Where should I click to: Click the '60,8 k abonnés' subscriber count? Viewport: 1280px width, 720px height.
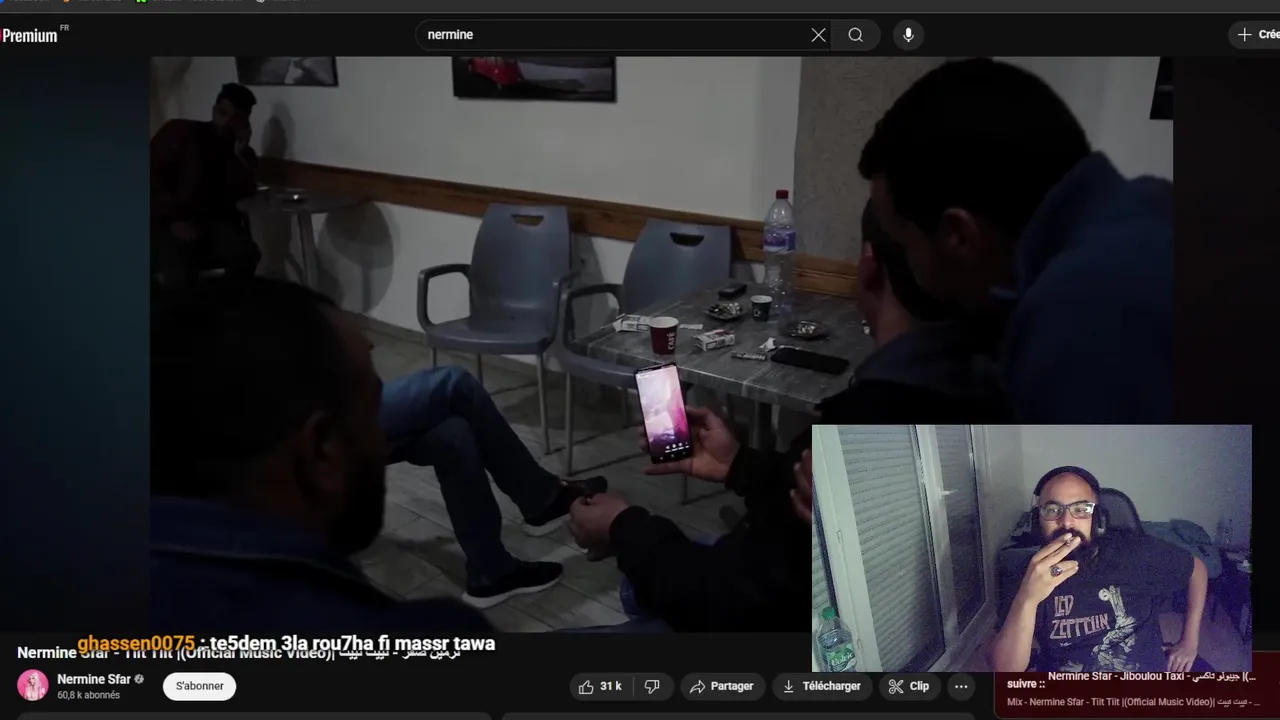click(88, 695)
